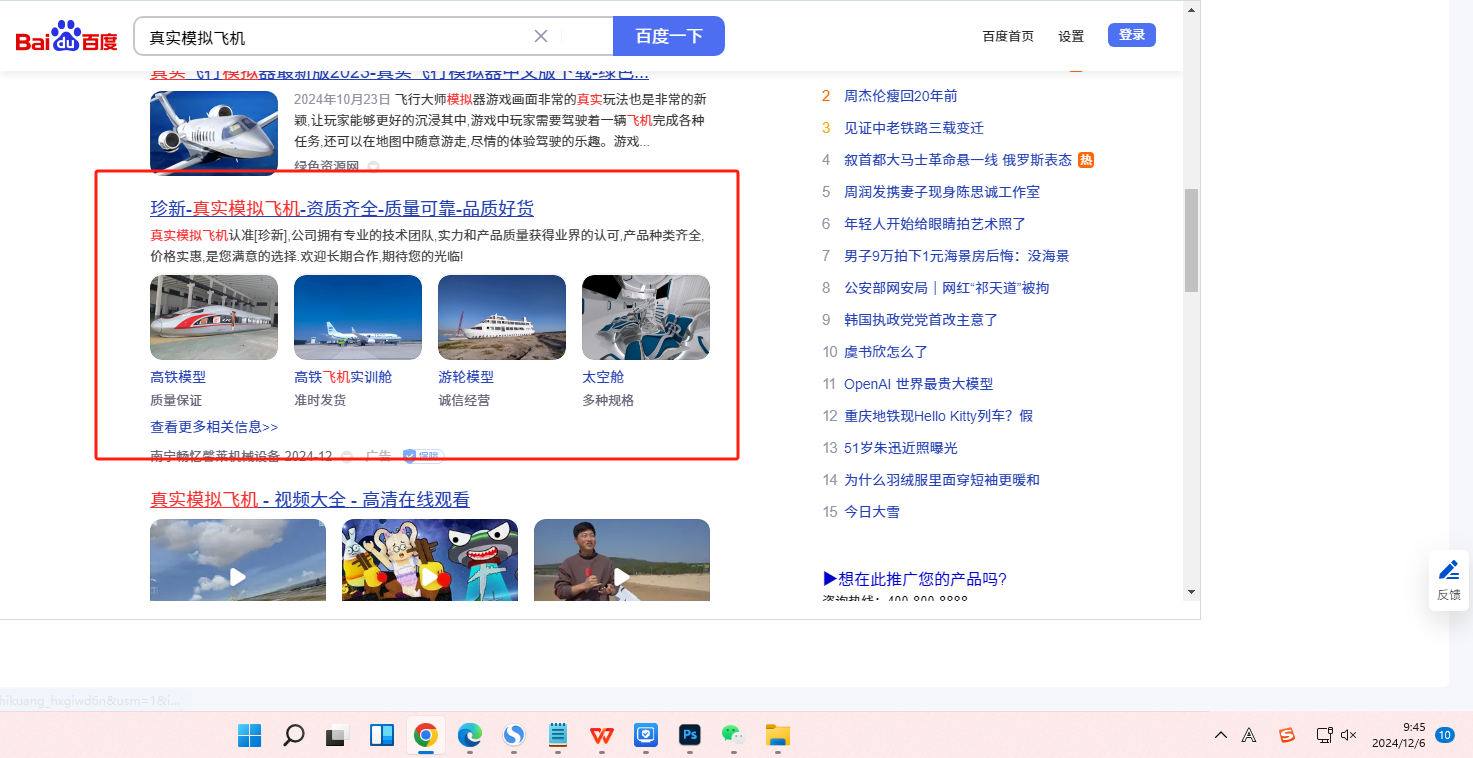Open notification center badge showing 10

pos(1444,735)
